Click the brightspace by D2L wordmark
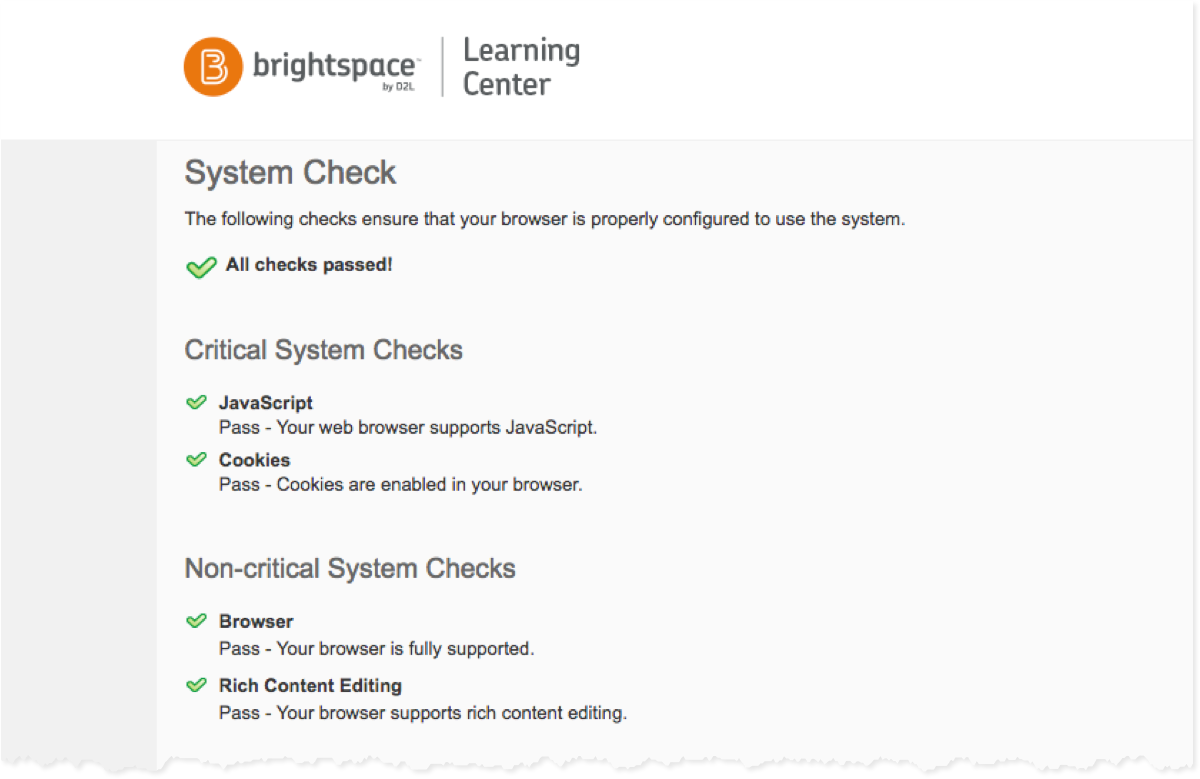Screen dimensions: 1200x779 click(335, 68)
